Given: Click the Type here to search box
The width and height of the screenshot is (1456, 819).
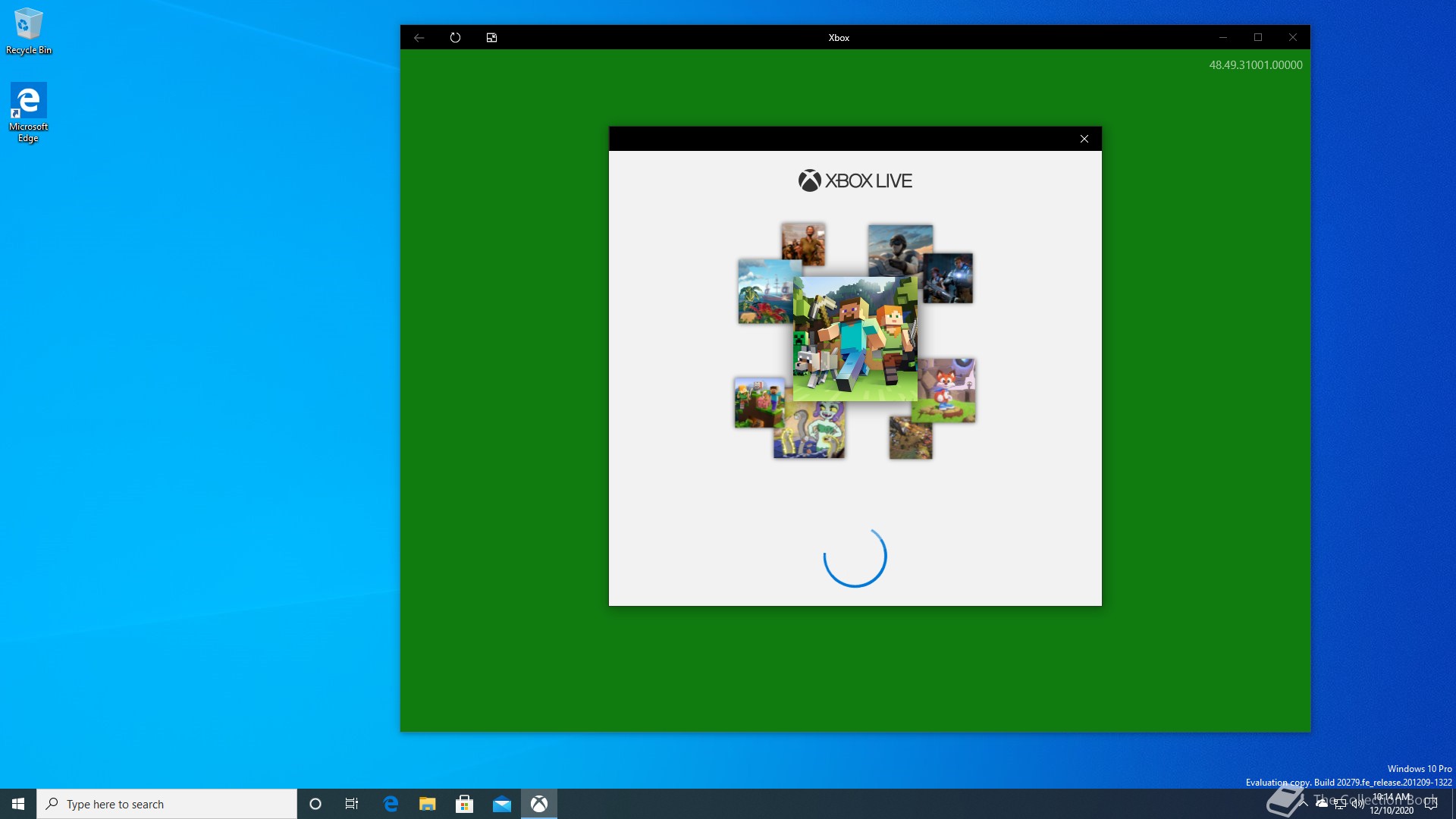Looking at the screenshot, I should coord(167,804).
